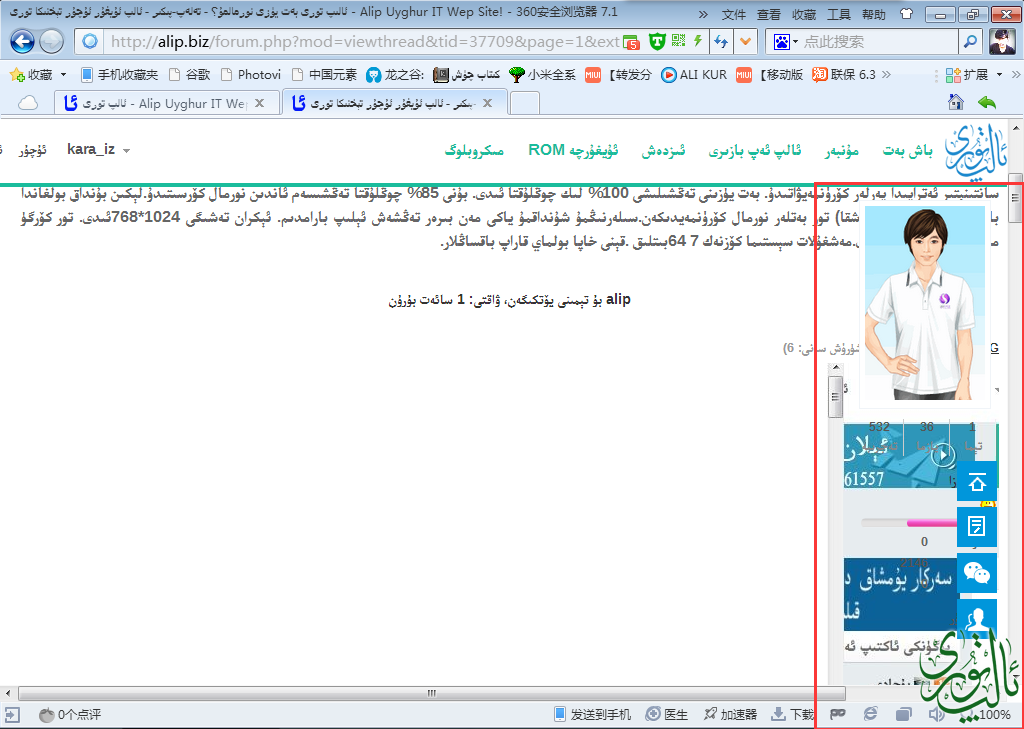Click the green undo restore arrow on tab bar
This screenshot has height=729, width=1024.
click(987, 103)
